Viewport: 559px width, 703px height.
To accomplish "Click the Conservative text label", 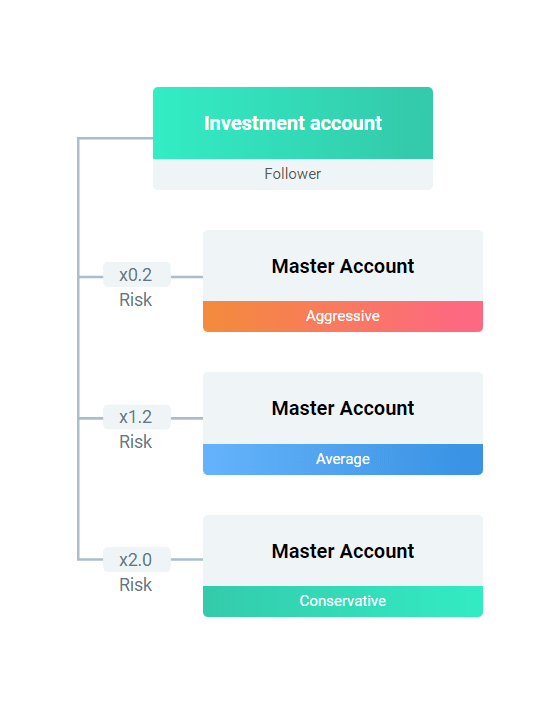I will click(x=343, y=601).
